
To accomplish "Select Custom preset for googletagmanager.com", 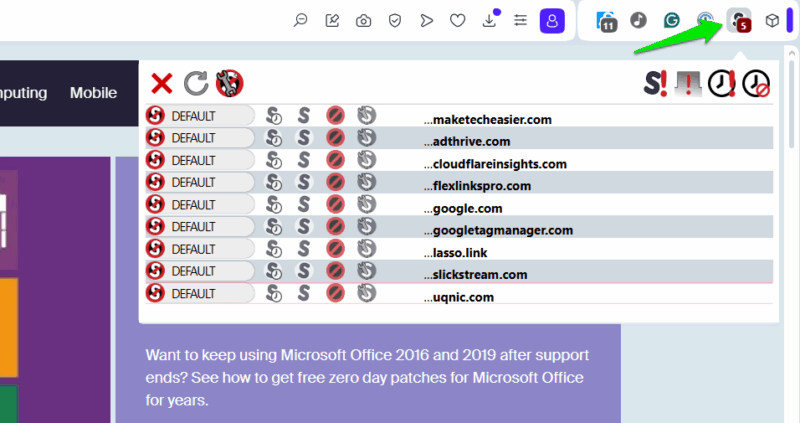I will click(x=367, y=228).
